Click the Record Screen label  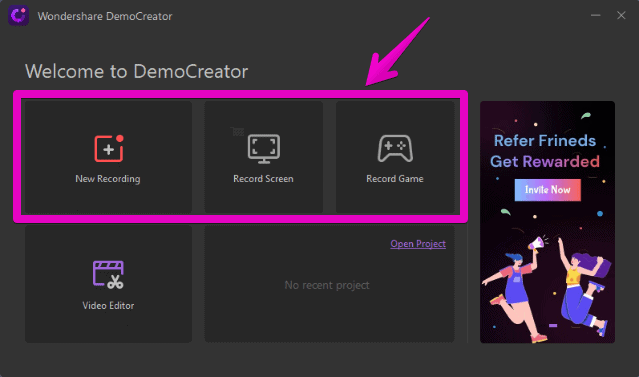(x=263, y=179)
